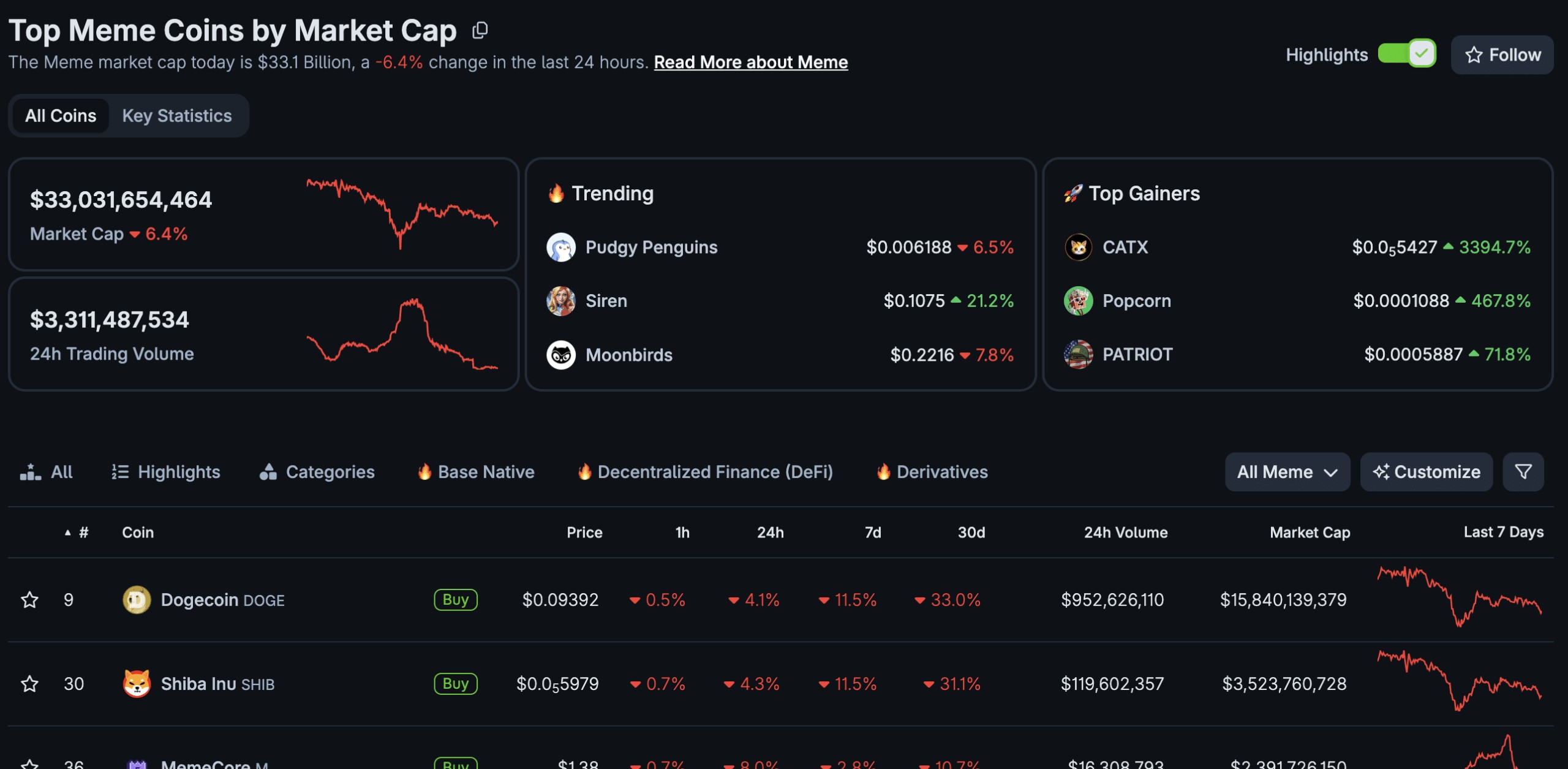Open the Shiba Inu SHIB coin page

coord(217,684)
